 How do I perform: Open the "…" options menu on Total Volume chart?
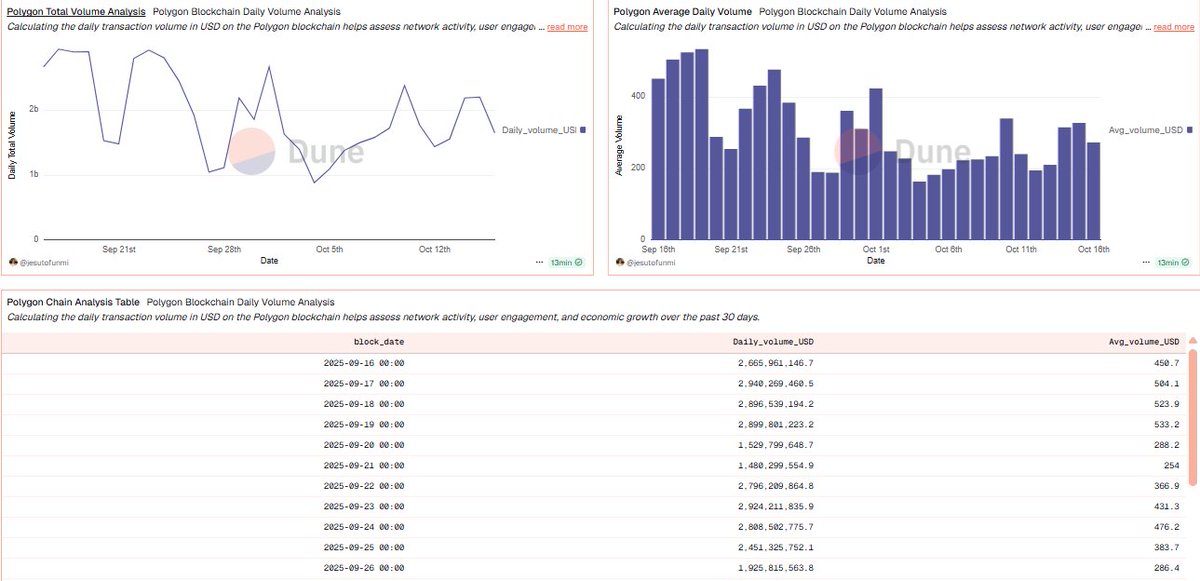point(537,262)
